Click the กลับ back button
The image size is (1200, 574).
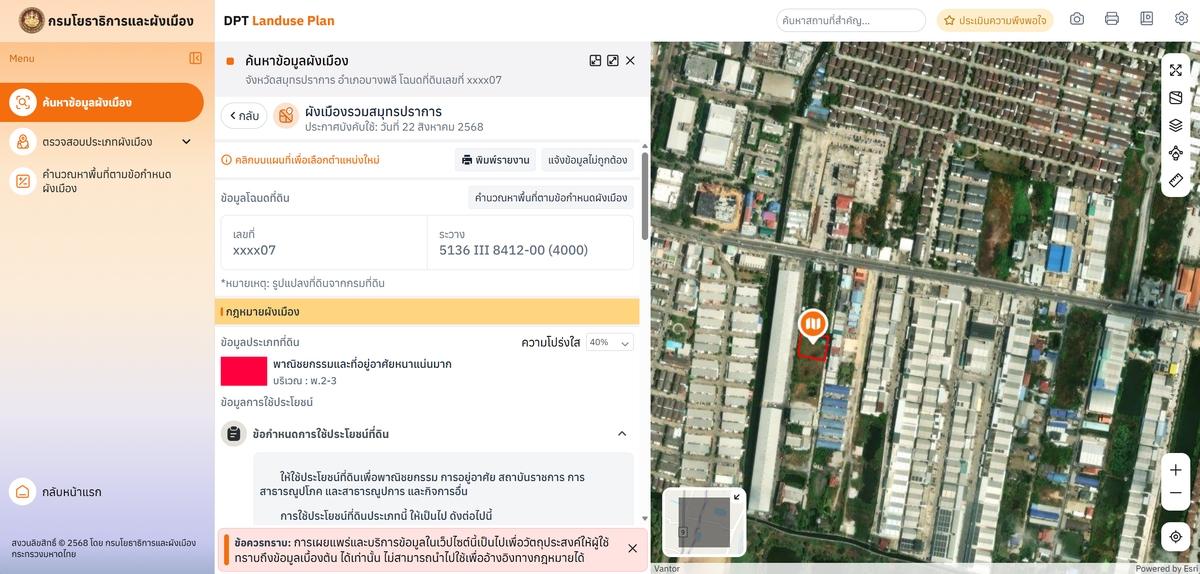pyautogui.click(x=244, y=116)
